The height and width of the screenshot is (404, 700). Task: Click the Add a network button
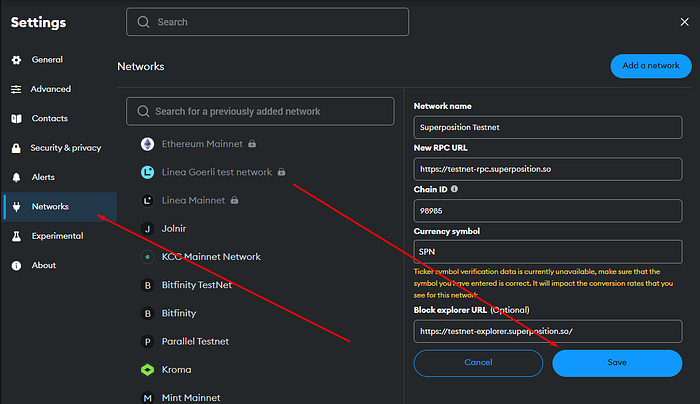pos(651,66)
